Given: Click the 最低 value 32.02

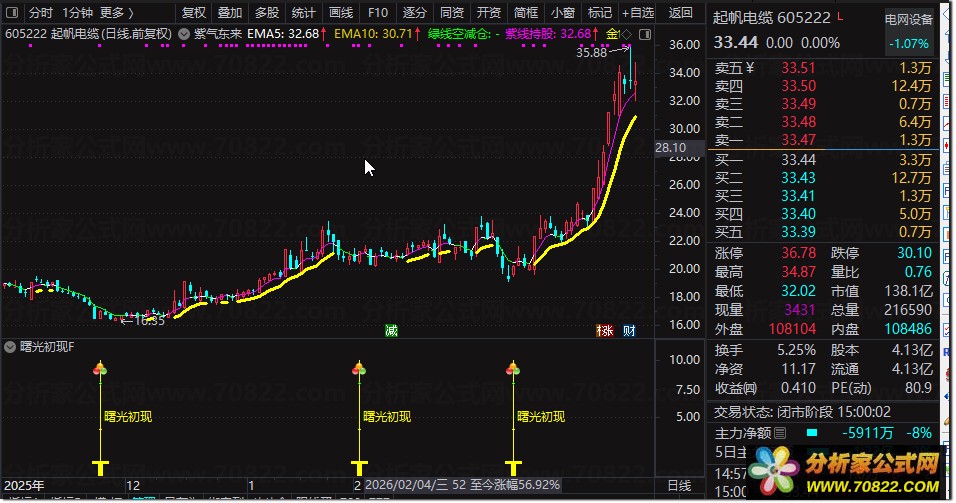Looking at the screenshot, I should tap(798, 291).
